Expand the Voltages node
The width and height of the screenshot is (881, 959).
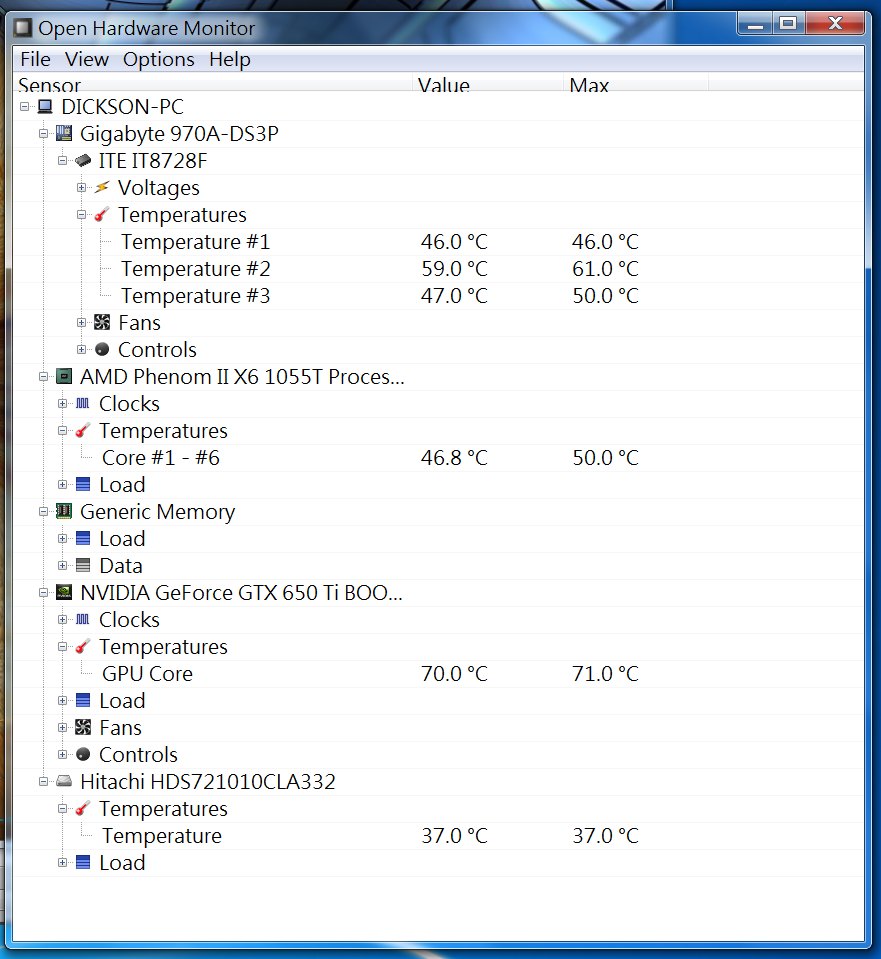point(81,187)
